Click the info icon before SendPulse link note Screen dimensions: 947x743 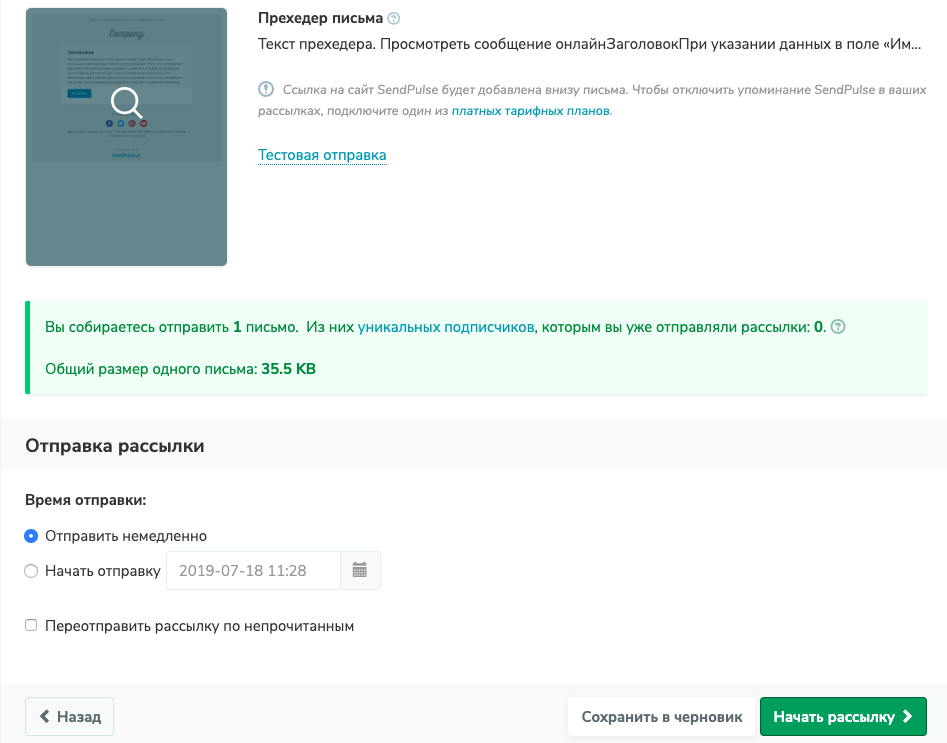(266, 89)
